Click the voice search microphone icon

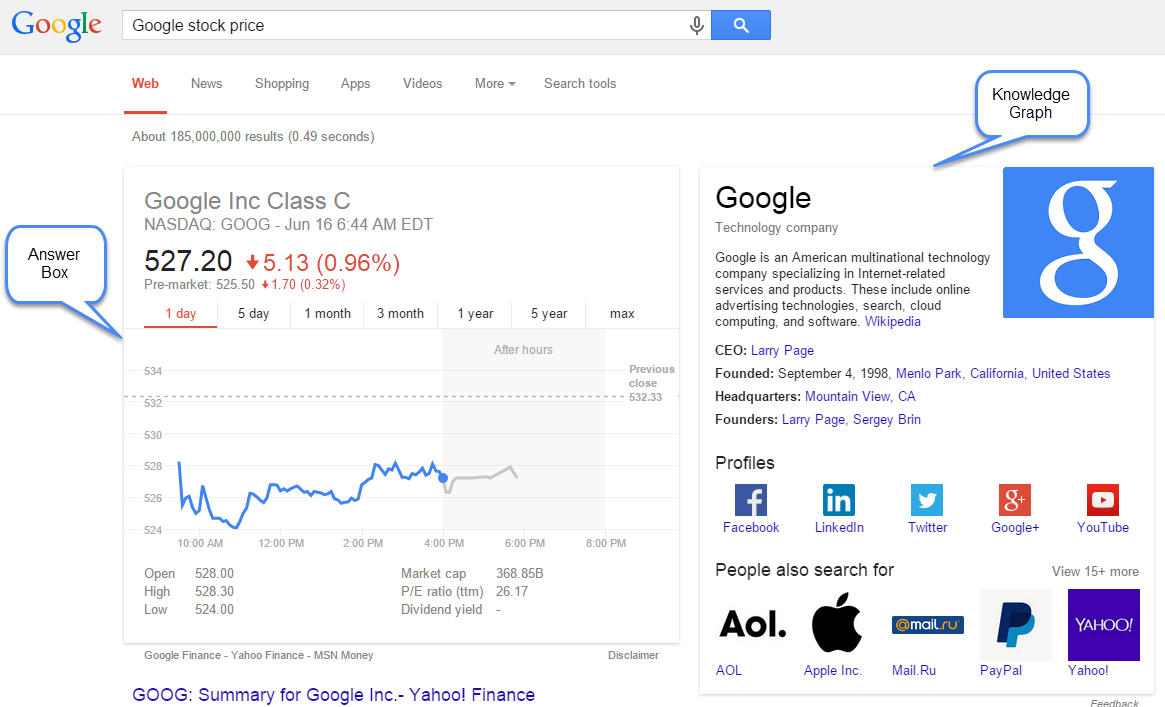coord(697,26)
